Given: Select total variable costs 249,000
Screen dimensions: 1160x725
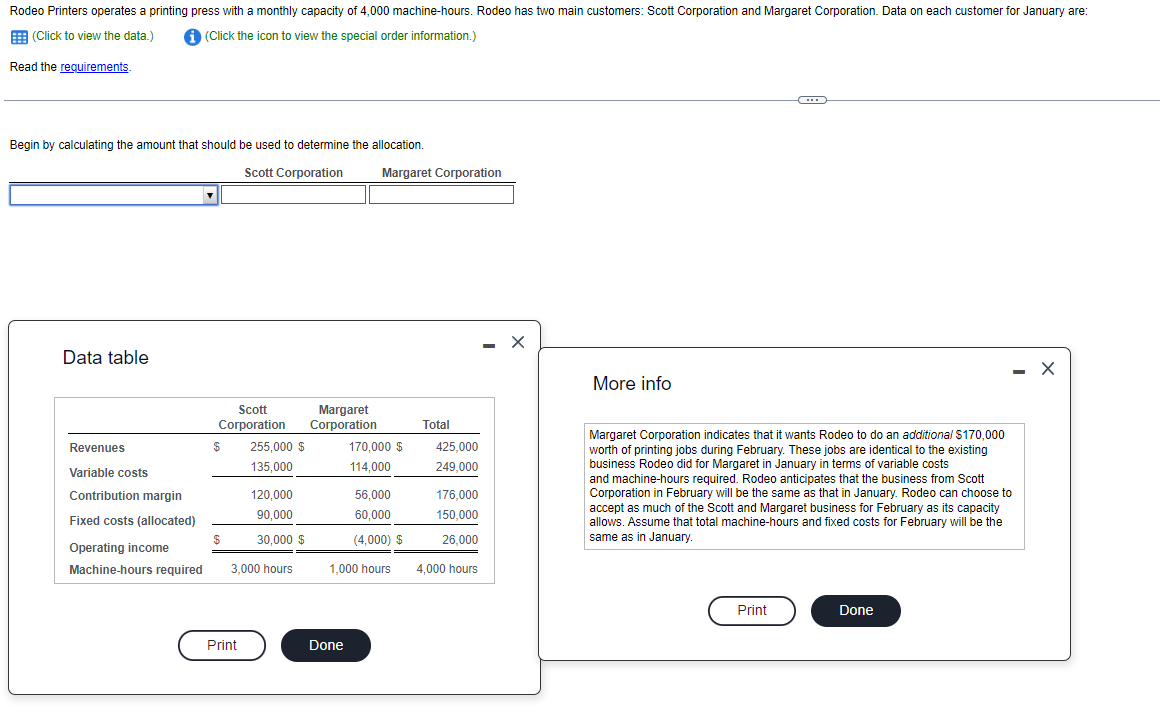Looking at the screenshot, I should point(456,467).
